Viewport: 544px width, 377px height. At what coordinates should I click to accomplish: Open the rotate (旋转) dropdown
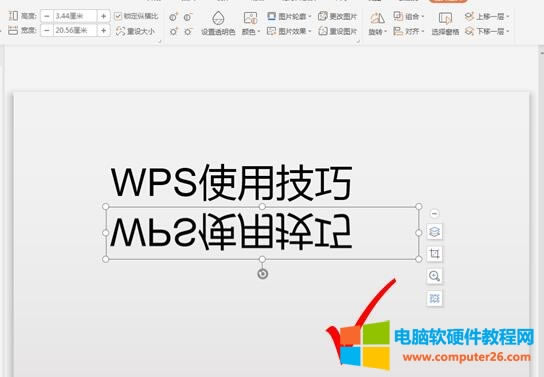coord(377,23)
